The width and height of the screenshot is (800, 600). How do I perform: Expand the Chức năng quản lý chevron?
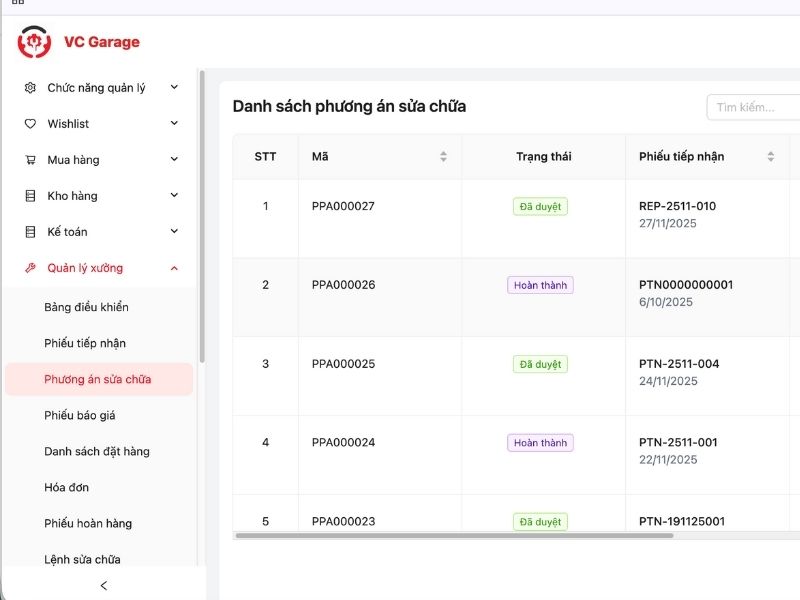click(174, 88)
